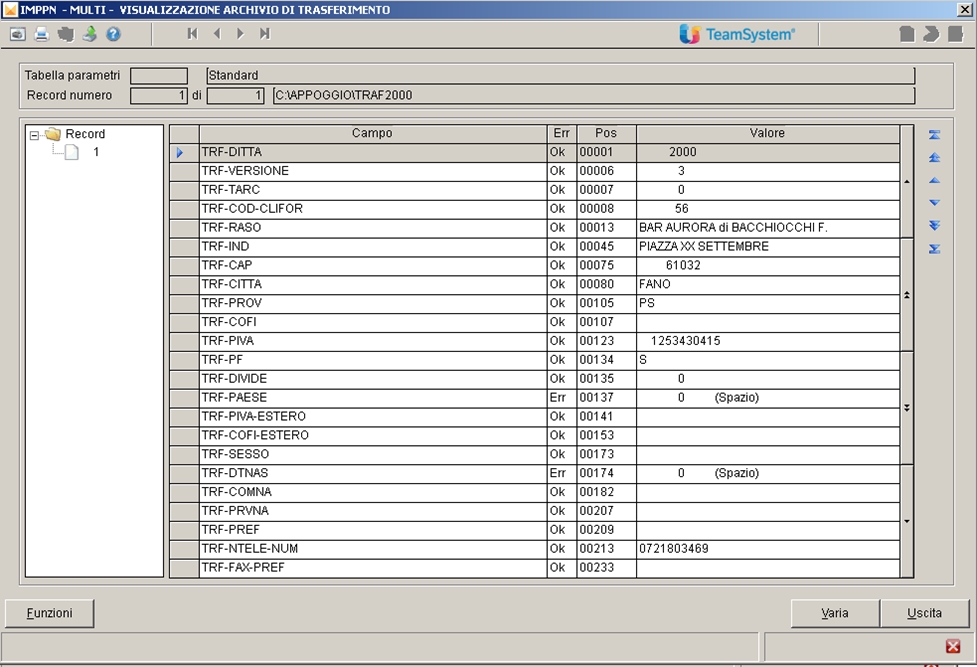Jump to the last record in toolbar
This screenshot has width=977, height=667.
[x=265, y=34]
